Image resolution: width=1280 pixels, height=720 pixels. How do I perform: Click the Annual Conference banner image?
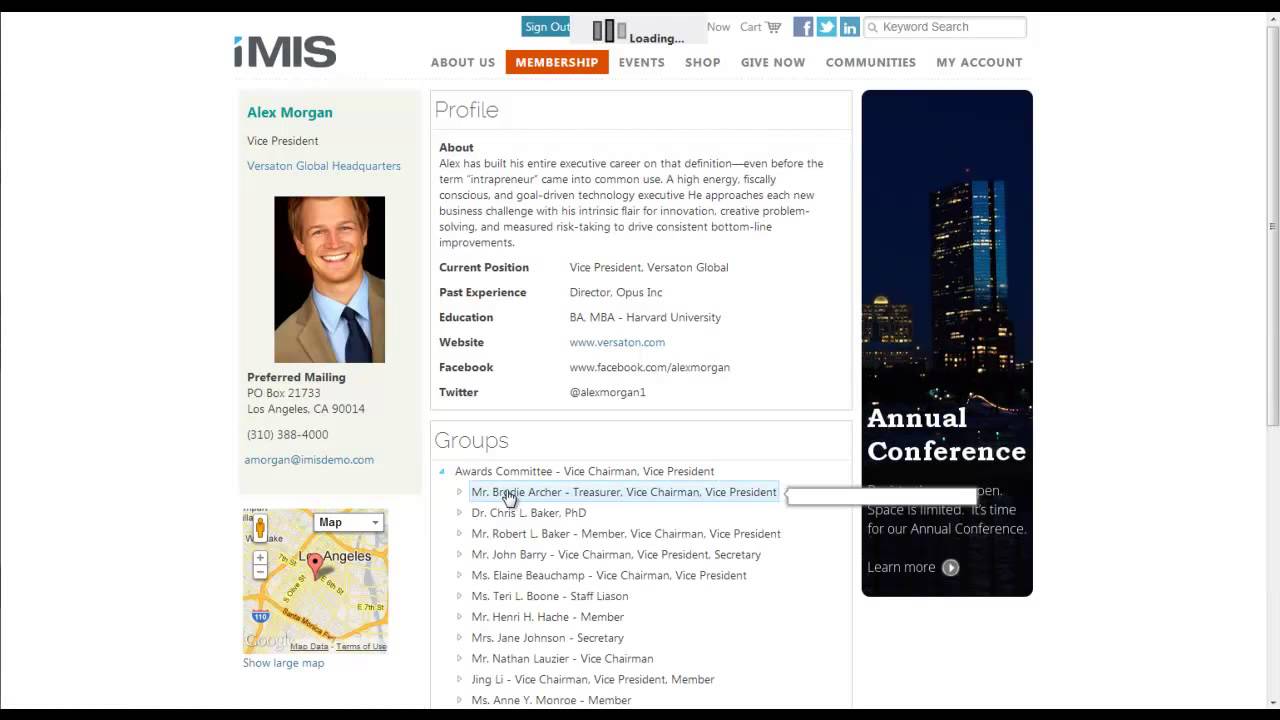[x=947, y=343]
